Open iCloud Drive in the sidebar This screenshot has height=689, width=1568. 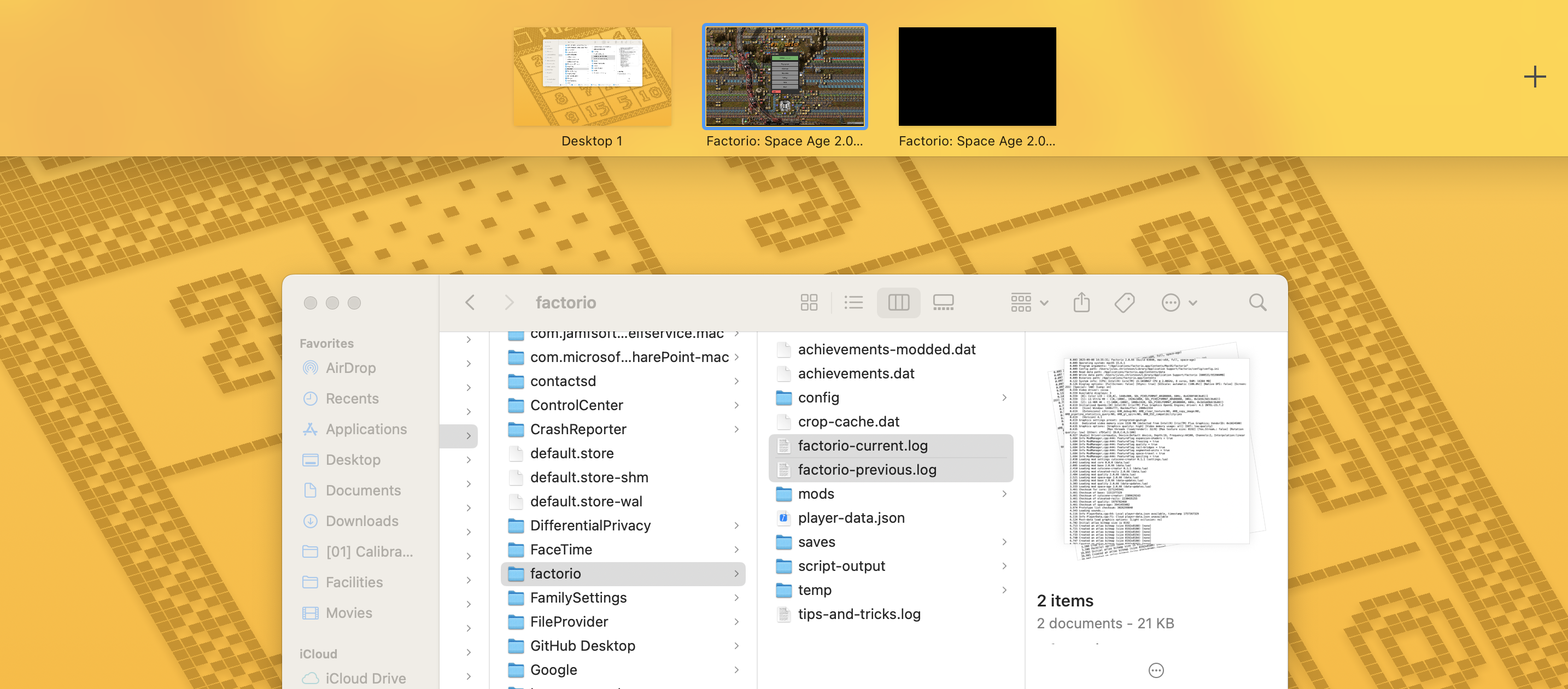[354, 678]
